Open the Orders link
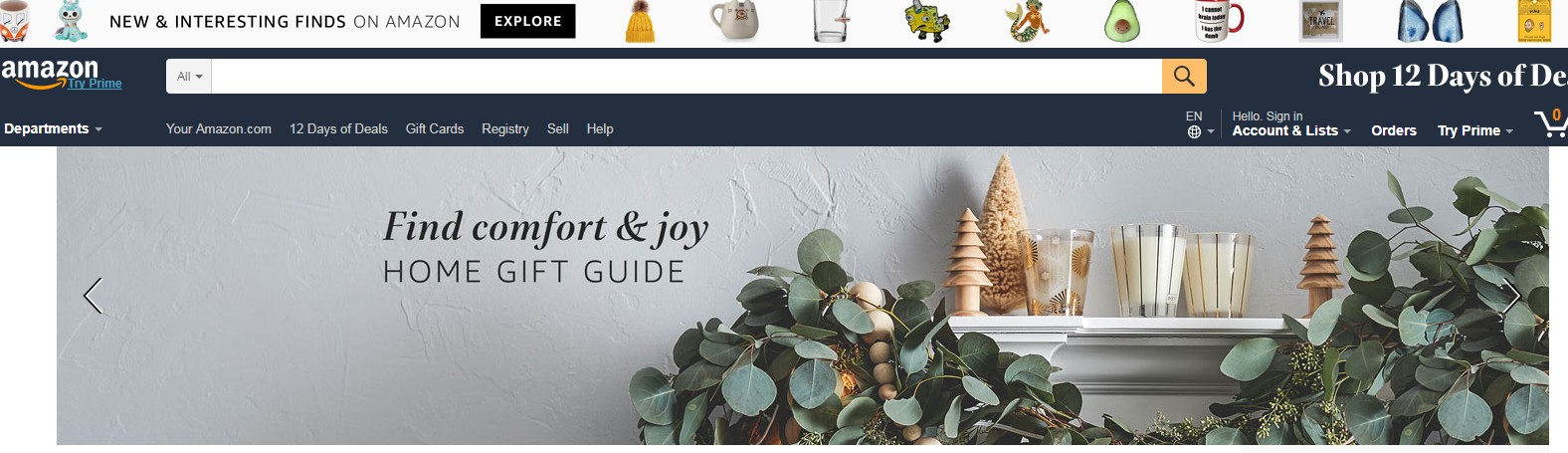 (x=1394, y=130)
